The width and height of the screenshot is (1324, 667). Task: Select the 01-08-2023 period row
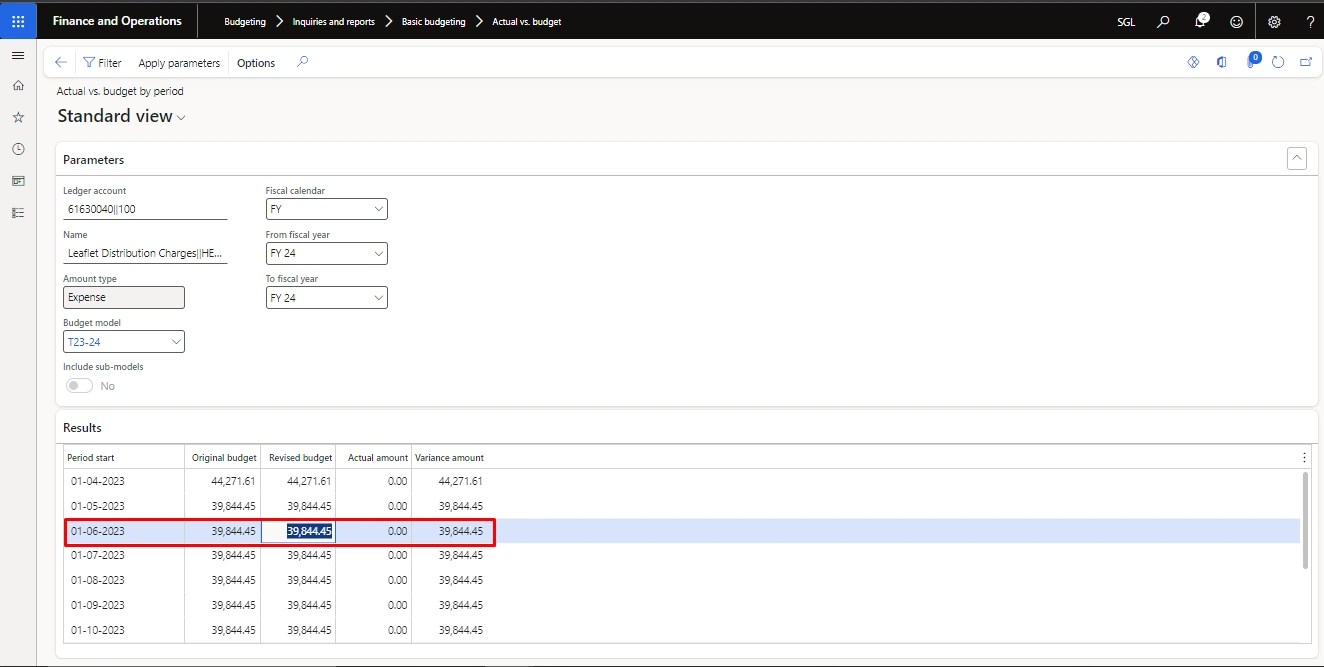pyautogui.click(x=682, y=580)
